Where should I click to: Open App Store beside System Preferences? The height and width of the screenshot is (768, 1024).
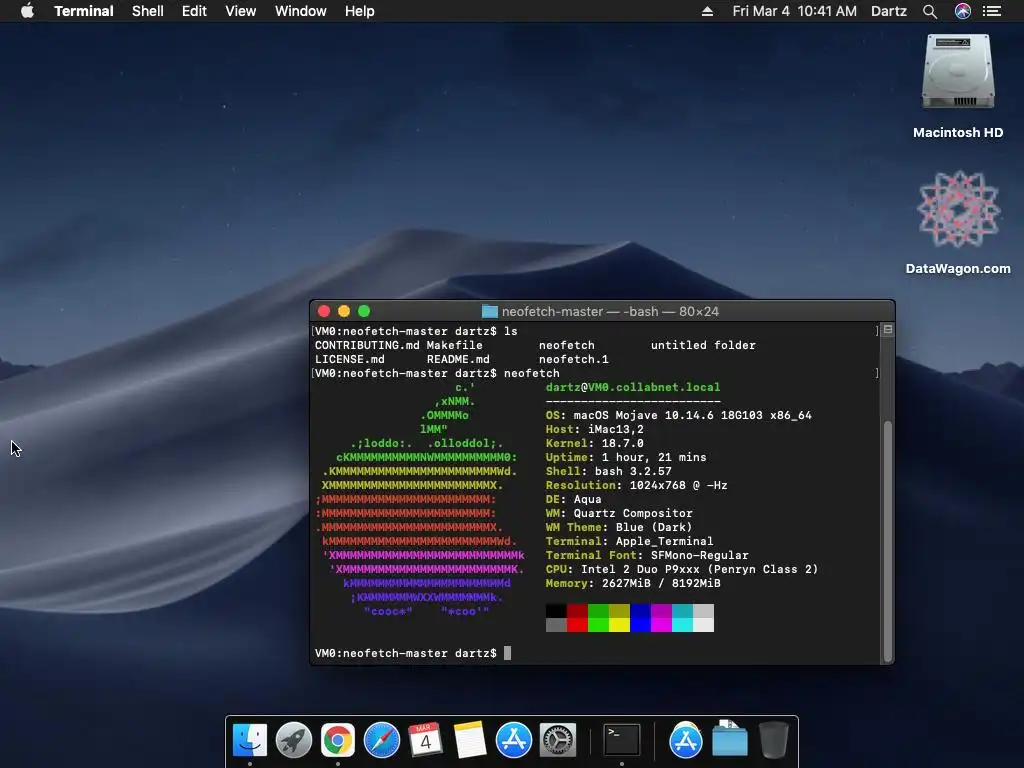(x=513, y=740)
